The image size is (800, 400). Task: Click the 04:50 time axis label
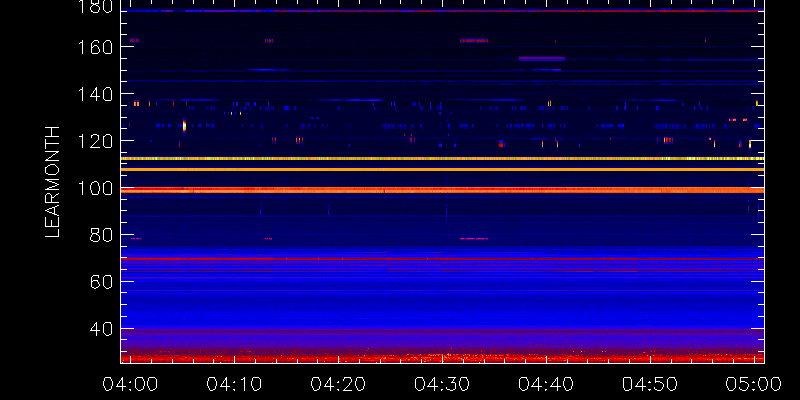(x=650, y=383)
